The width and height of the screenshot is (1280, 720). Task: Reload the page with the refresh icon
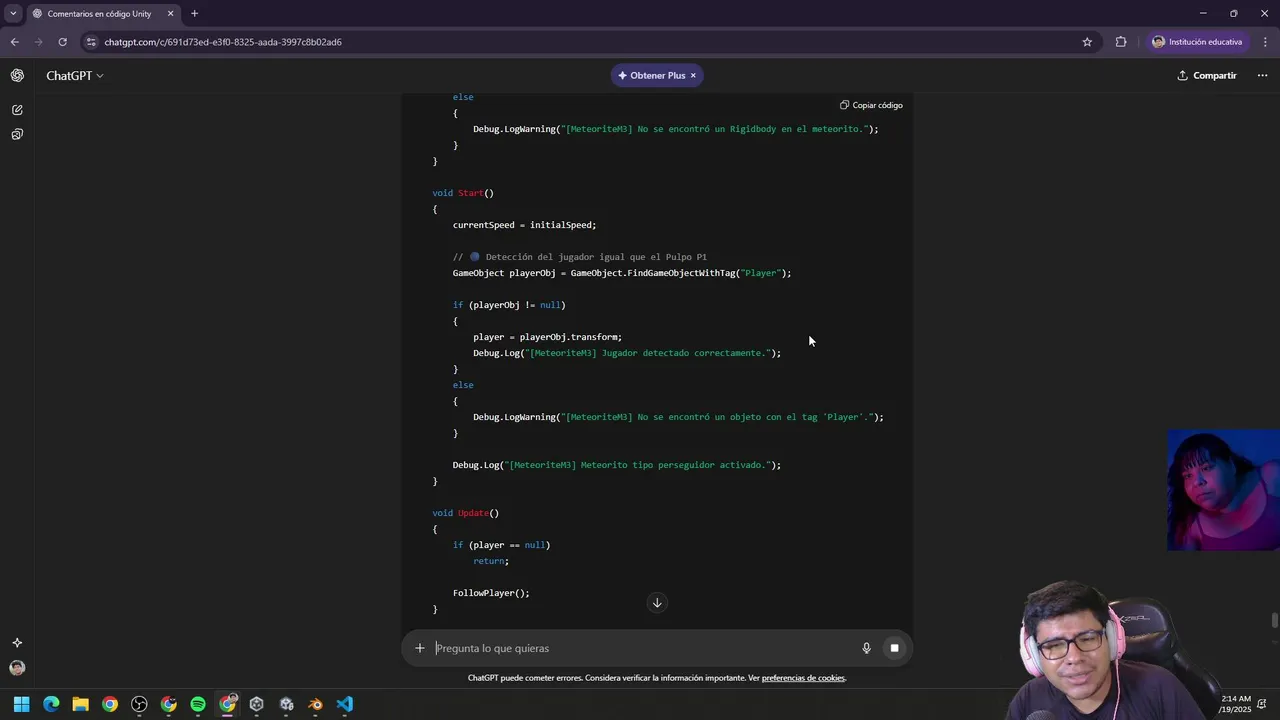62,42
